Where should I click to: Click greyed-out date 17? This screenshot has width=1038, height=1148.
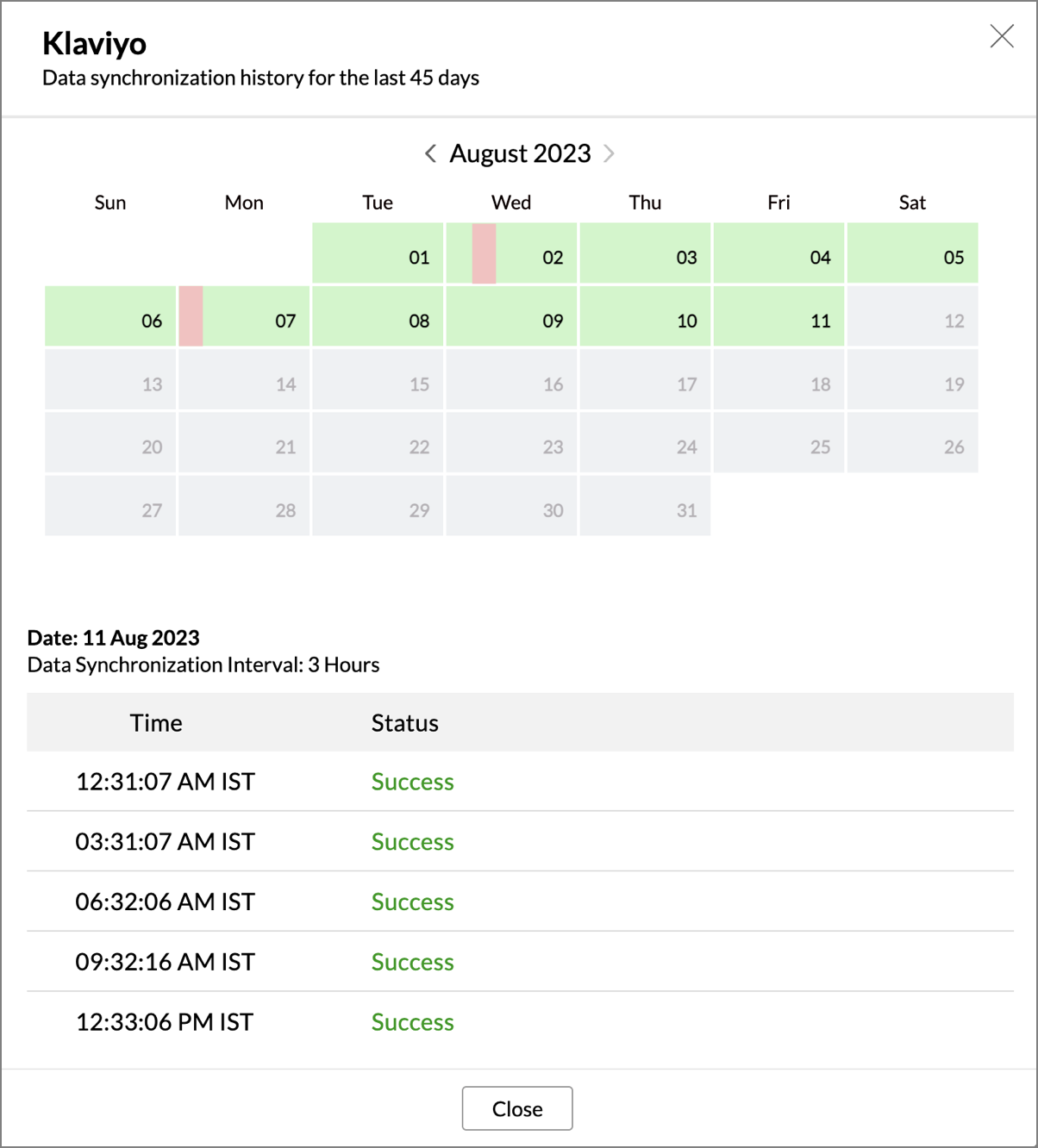645,379
